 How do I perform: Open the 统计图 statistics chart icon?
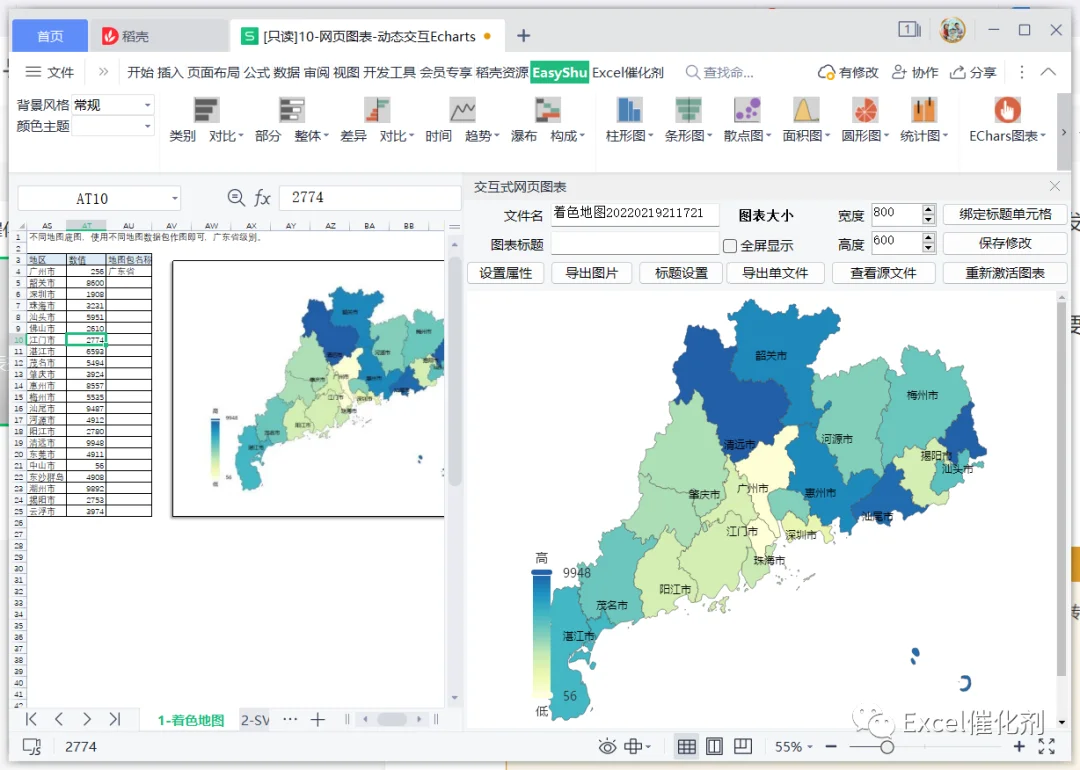click(x=924, y=110)
